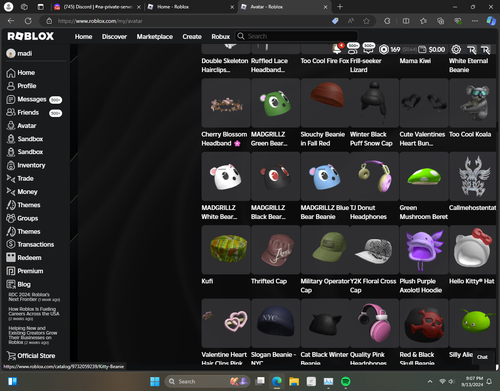500x391 pixels.
Task: Open the settings gear icon in Roblox header
Action: pyautogui.click(x=456, y=49)
